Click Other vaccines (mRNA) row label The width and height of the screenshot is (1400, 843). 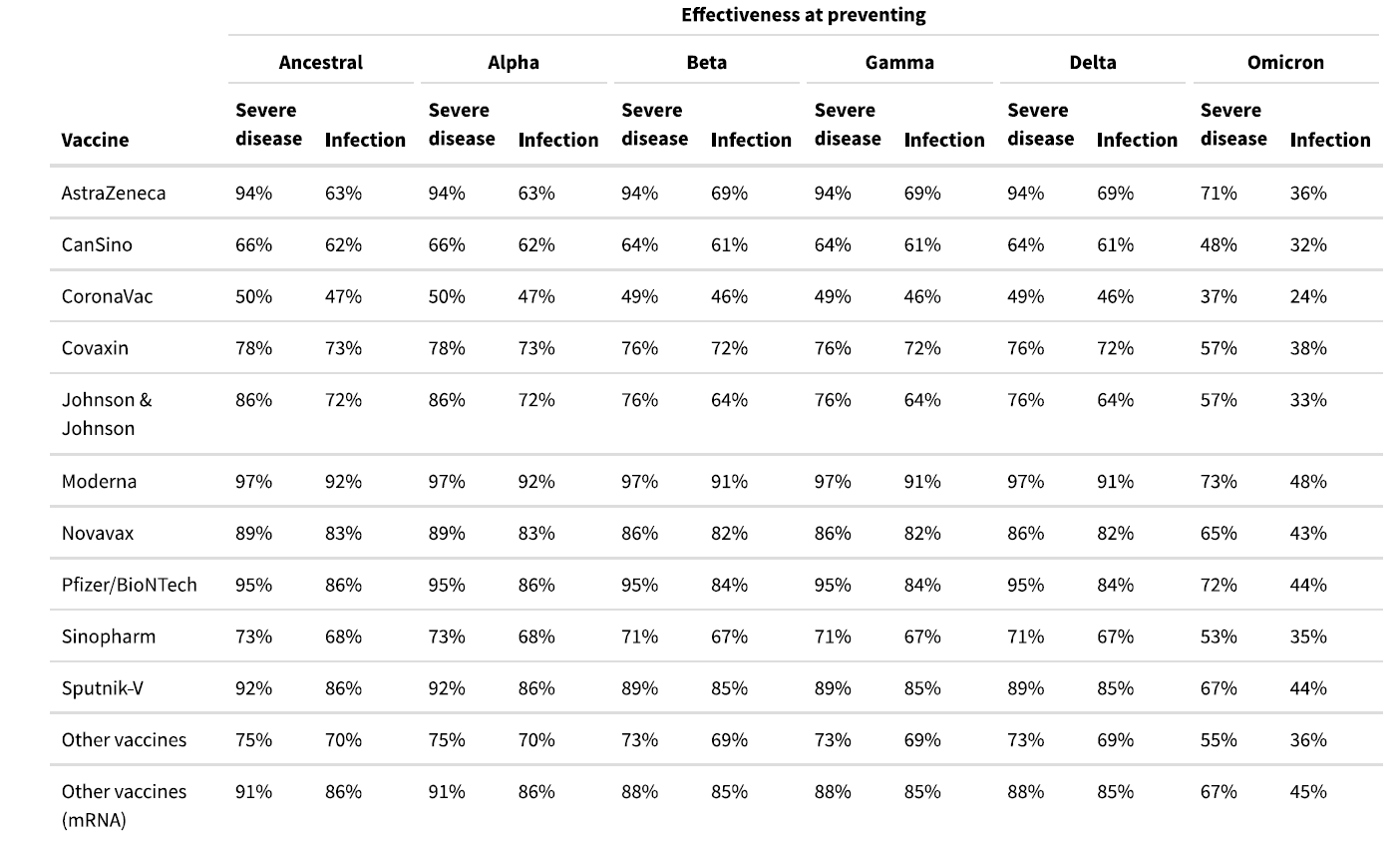124,805
